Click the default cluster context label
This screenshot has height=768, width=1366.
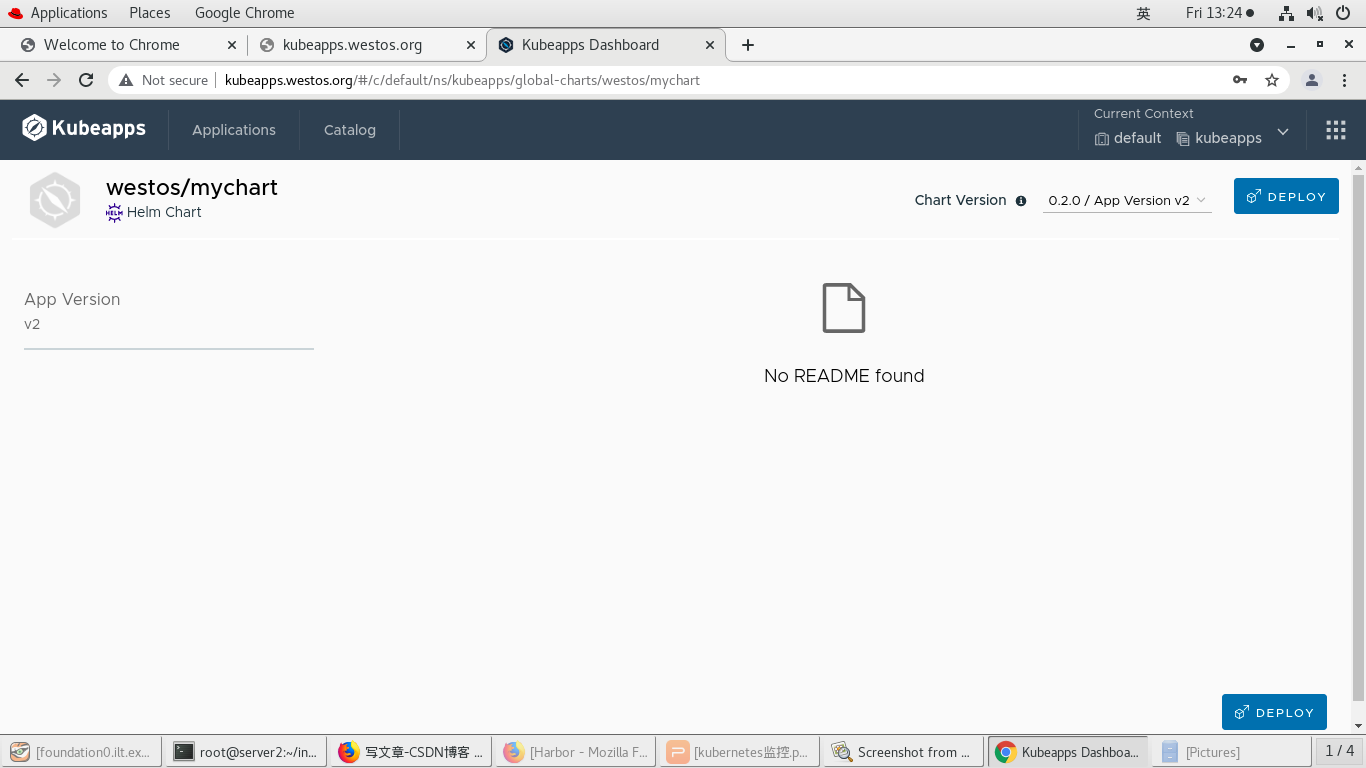pos(1128,138)
